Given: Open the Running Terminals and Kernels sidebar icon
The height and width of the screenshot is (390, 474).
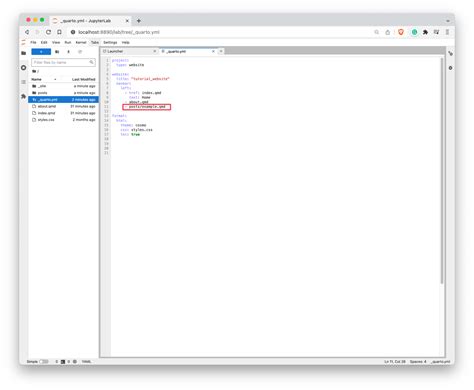Looking at the screenshot, I should click(23, 68).
